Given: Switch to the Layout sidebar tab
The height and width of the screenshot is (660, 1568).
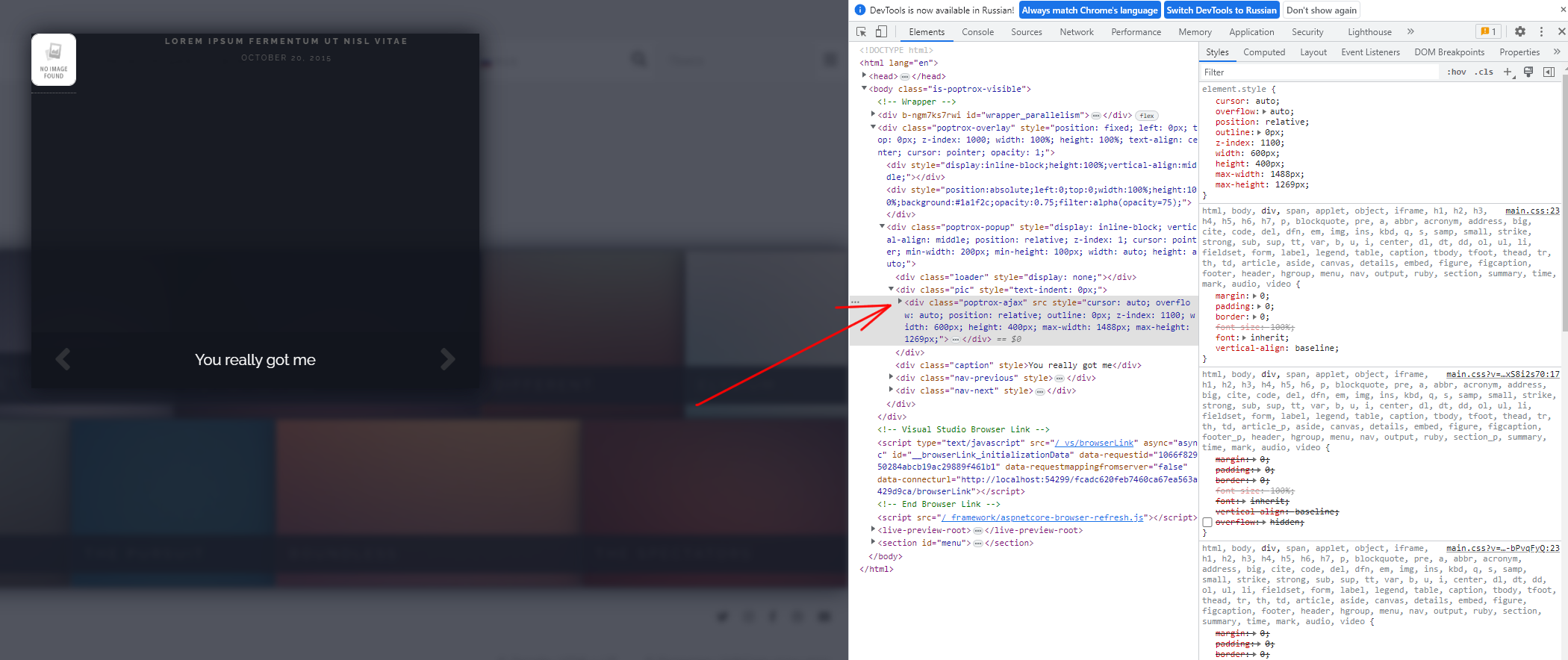Looking at the screenshot, I should [1313, 52].
